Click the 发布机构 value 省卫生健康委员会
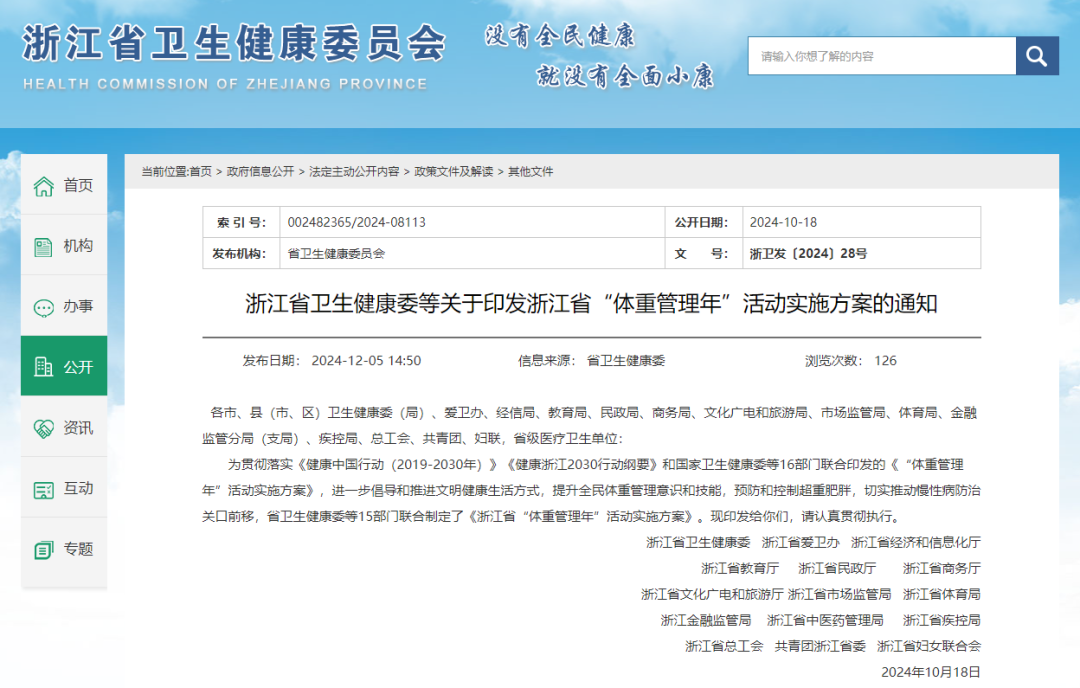 [336, 253]
